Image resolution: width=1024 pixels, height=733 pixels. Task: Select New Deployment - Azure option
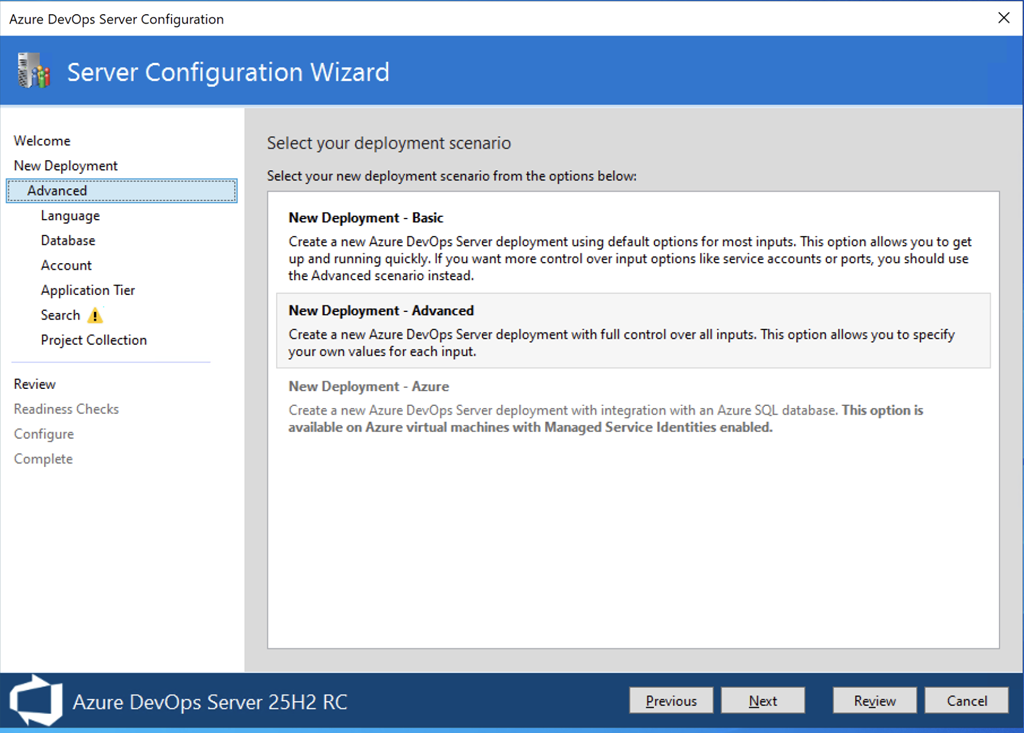(369, 387)
